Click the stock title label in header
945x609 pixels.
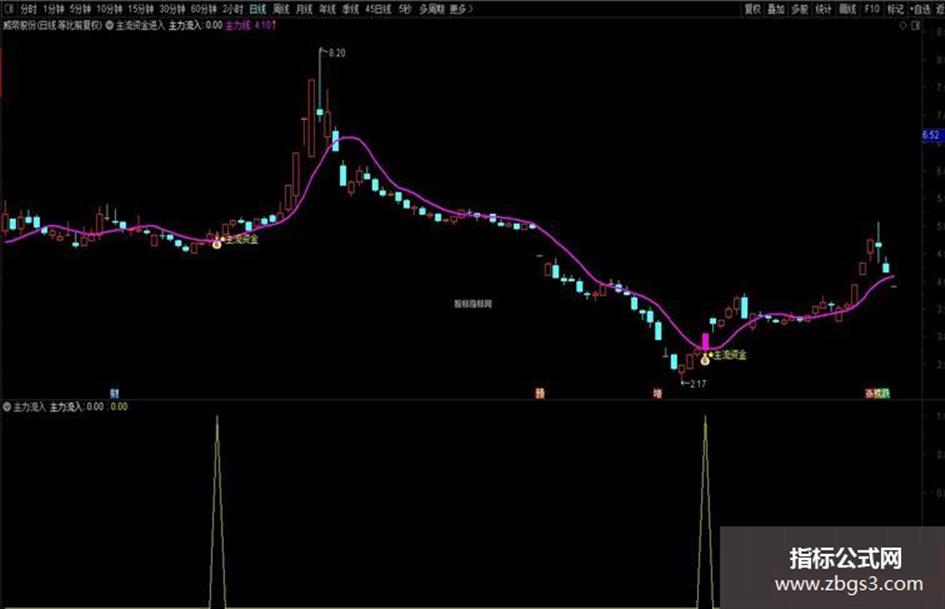coord(53,26)
